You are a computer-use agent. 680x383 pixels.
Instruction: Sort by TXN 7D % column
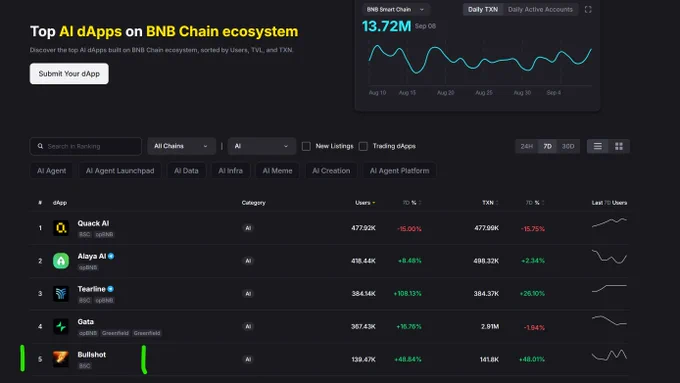(x=535, y=203)
